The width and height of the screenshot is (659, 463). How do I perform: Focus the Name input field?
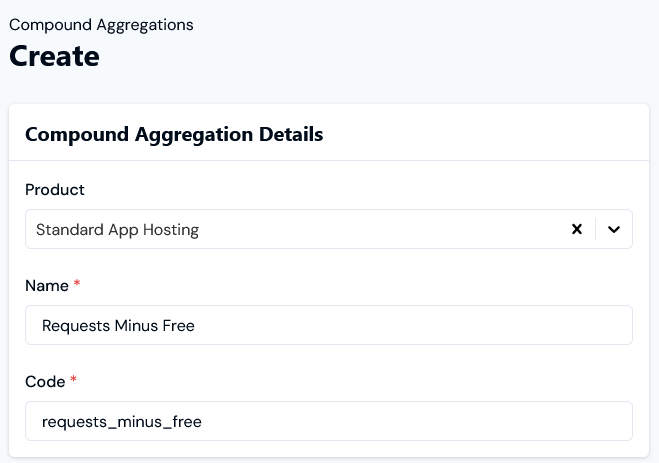(329, 325)
